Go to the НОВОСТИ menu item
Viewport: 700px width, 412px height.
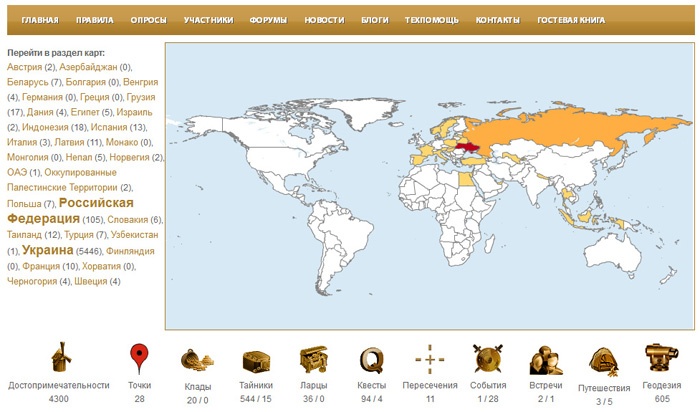(x=325, y=20)
